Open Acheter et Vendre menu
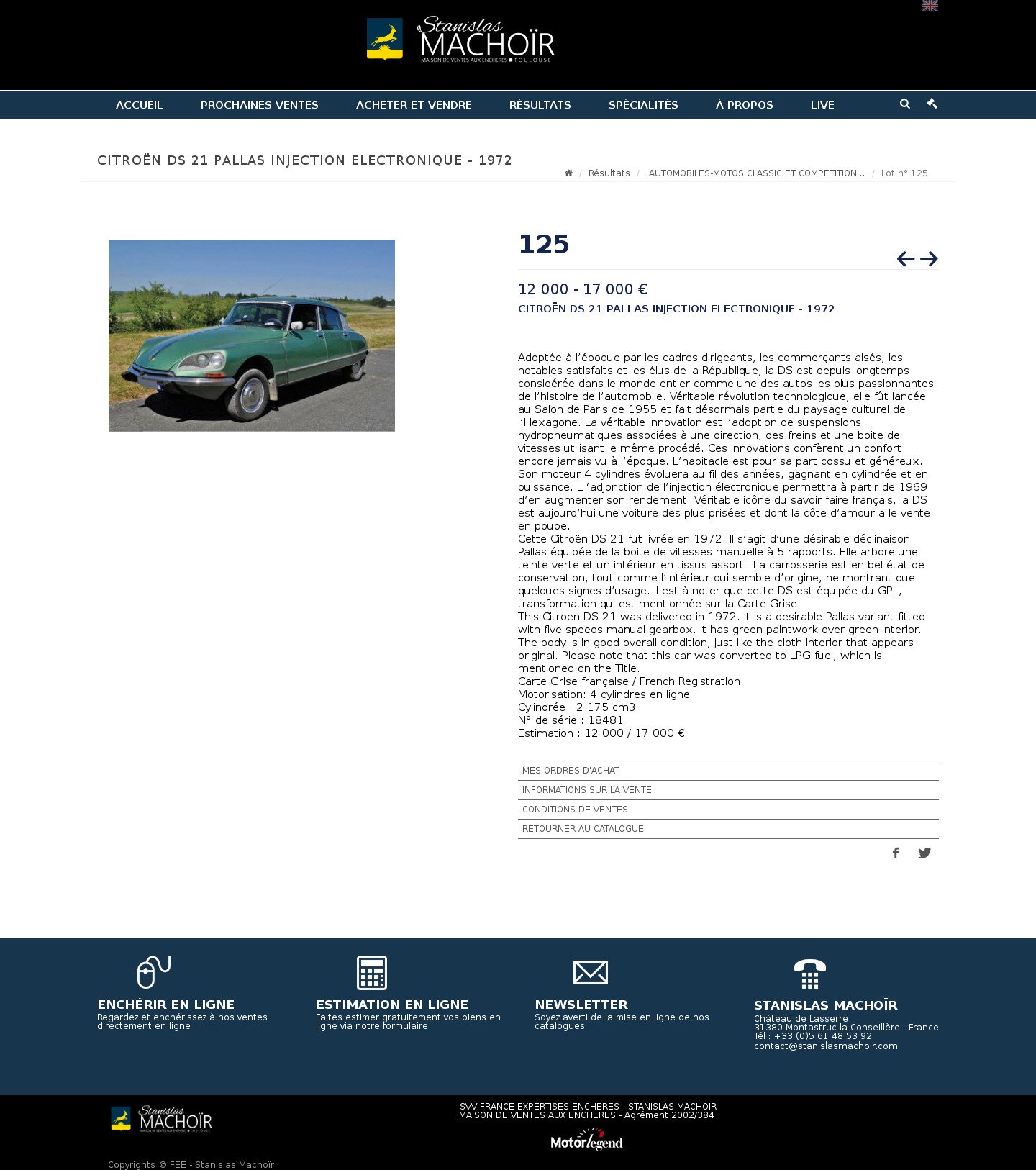Screen dimensions: 1036x1170 tap(414, 105)
